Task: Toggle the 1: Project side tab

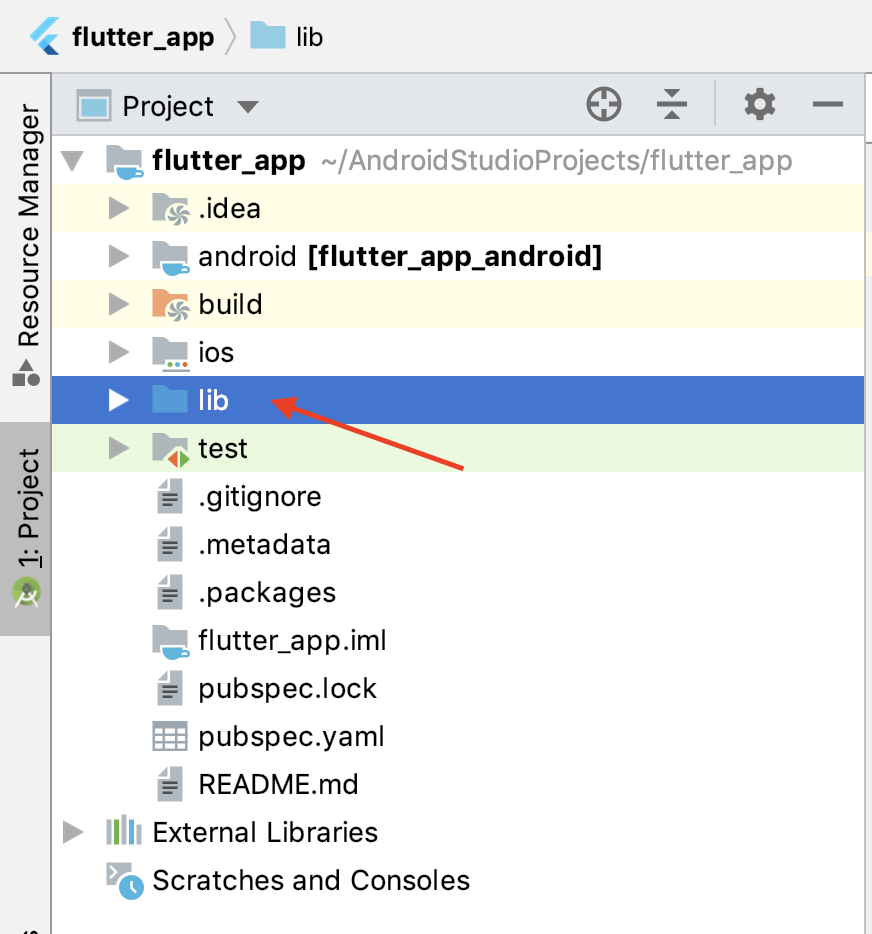Action: click(x=26, y=529)
